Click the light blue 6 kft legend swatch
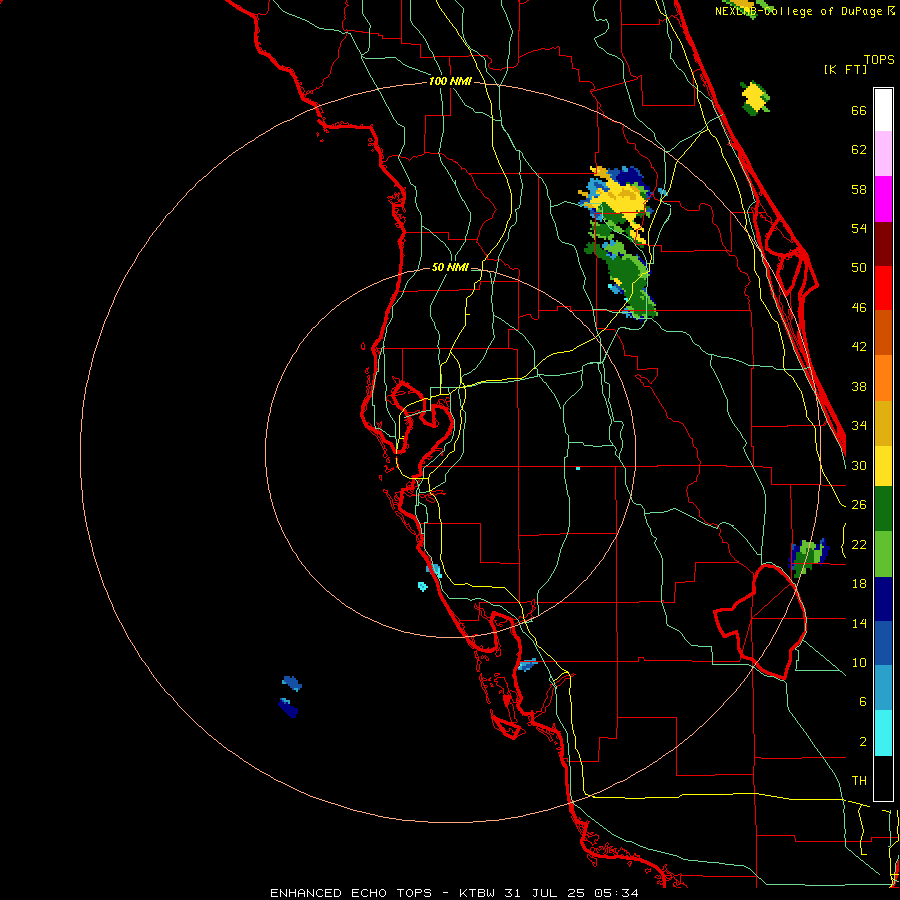The image size is (900, 900). click(883, 687)
